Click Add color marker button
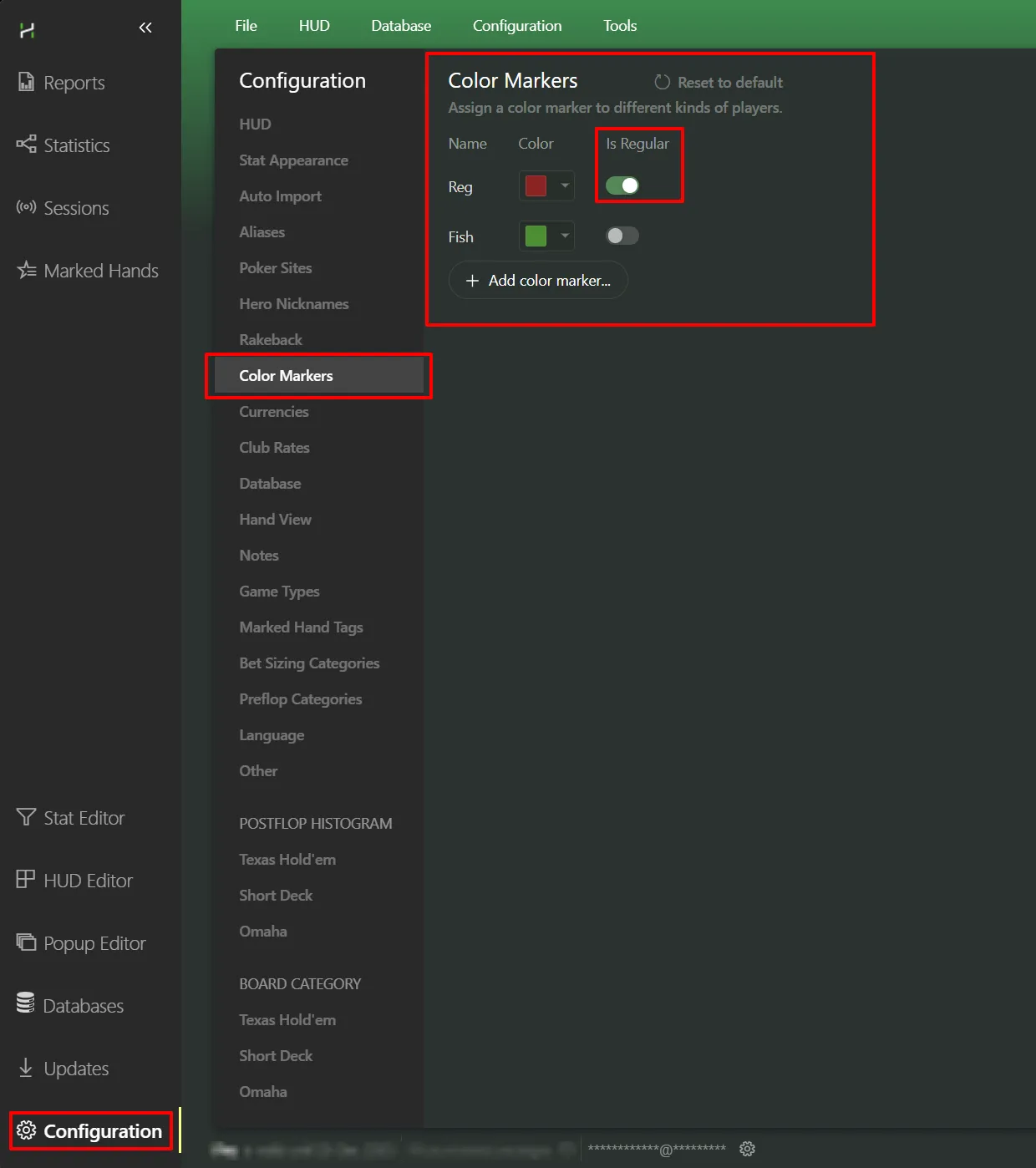1036x1168 pixels. (x=538, y=281)
